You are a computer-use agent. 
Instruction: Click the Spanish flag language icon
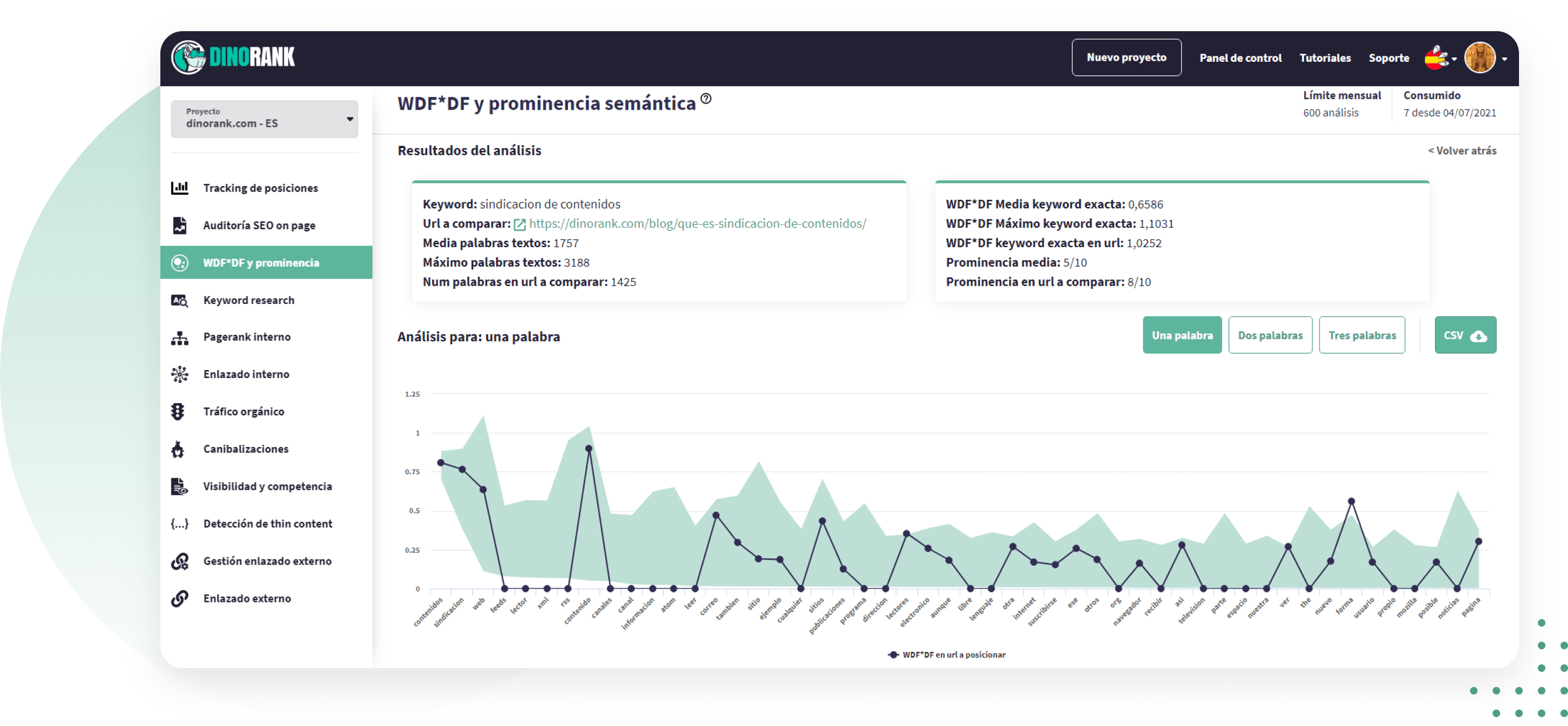1437,58
